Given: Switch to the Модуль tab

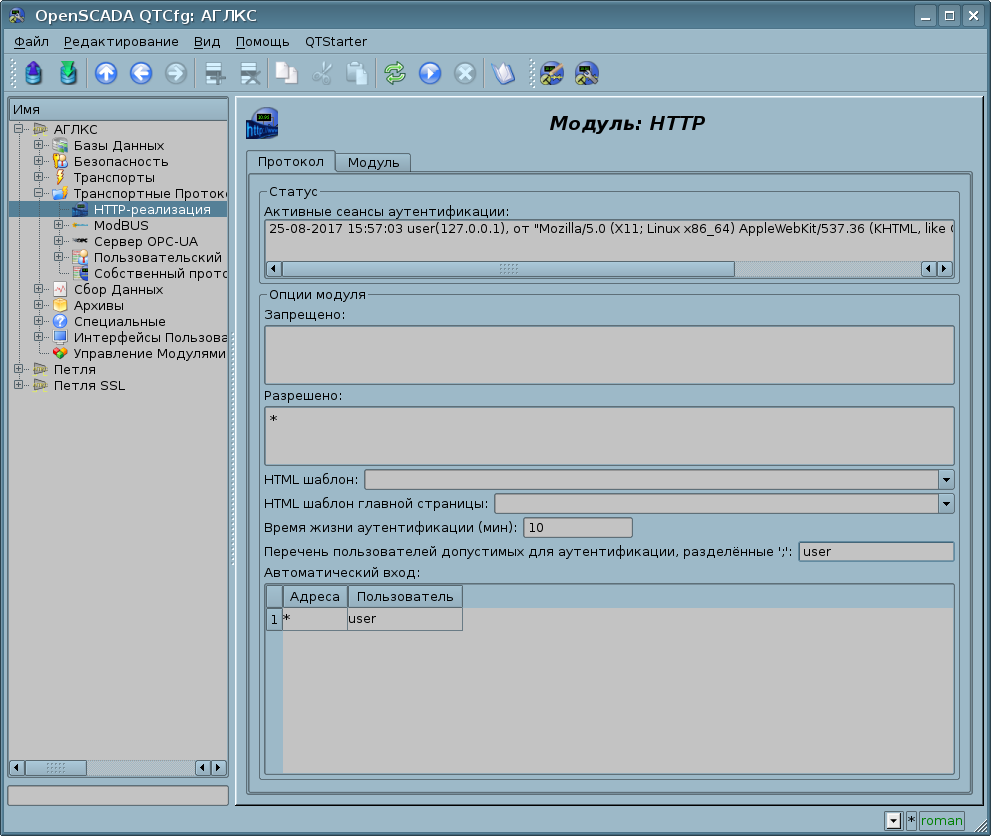Looking at the screenshot, I should pos(373,163).
